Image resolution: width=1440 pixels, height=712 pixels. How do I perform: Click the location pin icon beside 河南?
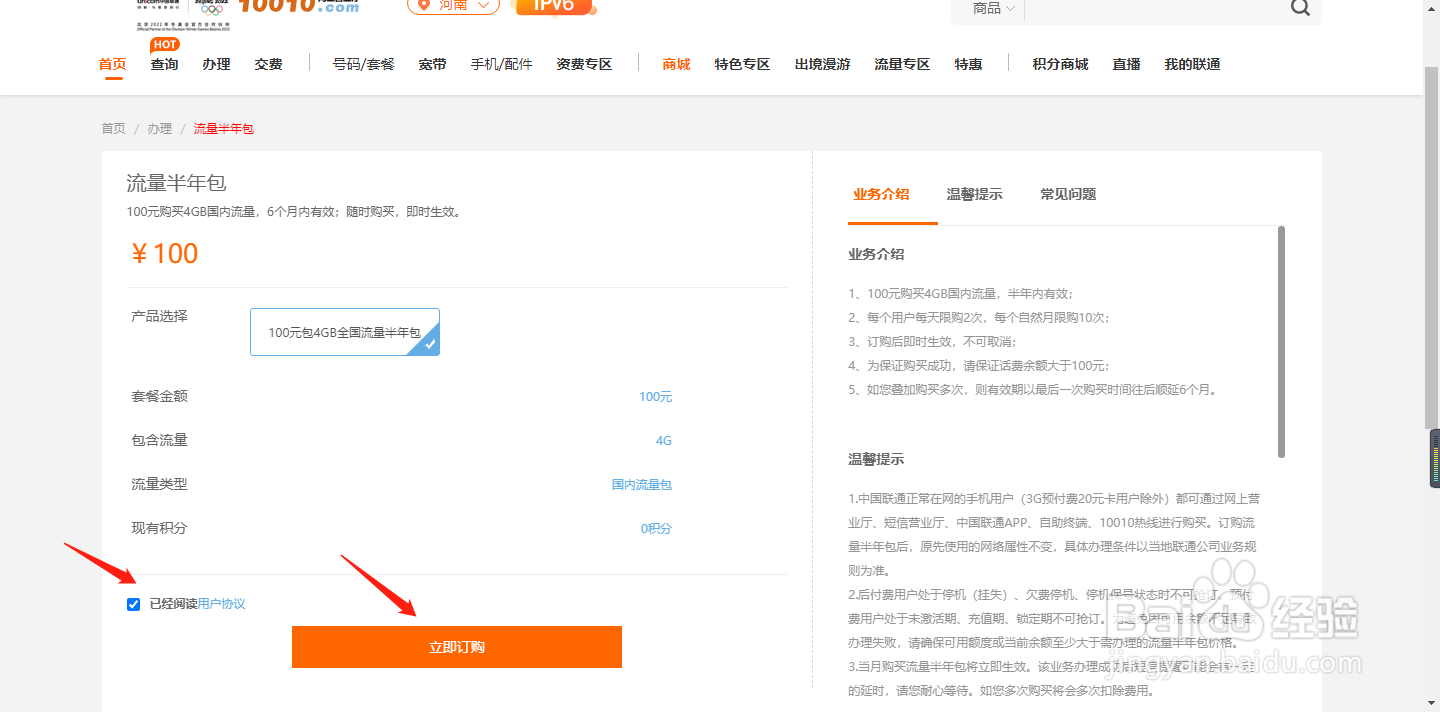pyautogui.click(x=424, y=6)
